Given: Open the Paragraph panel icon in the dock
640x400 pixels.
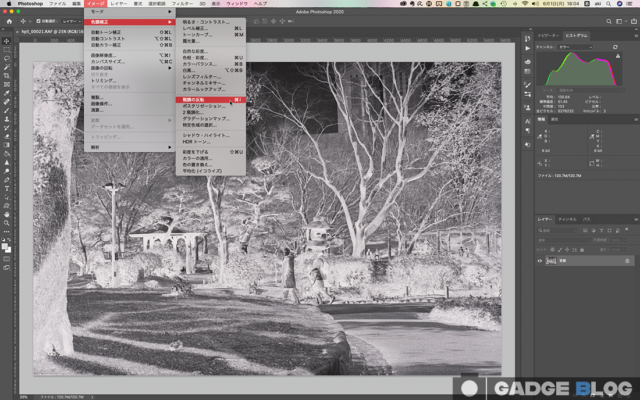Looking at the screenshot, I should click(x=527, y=131).
